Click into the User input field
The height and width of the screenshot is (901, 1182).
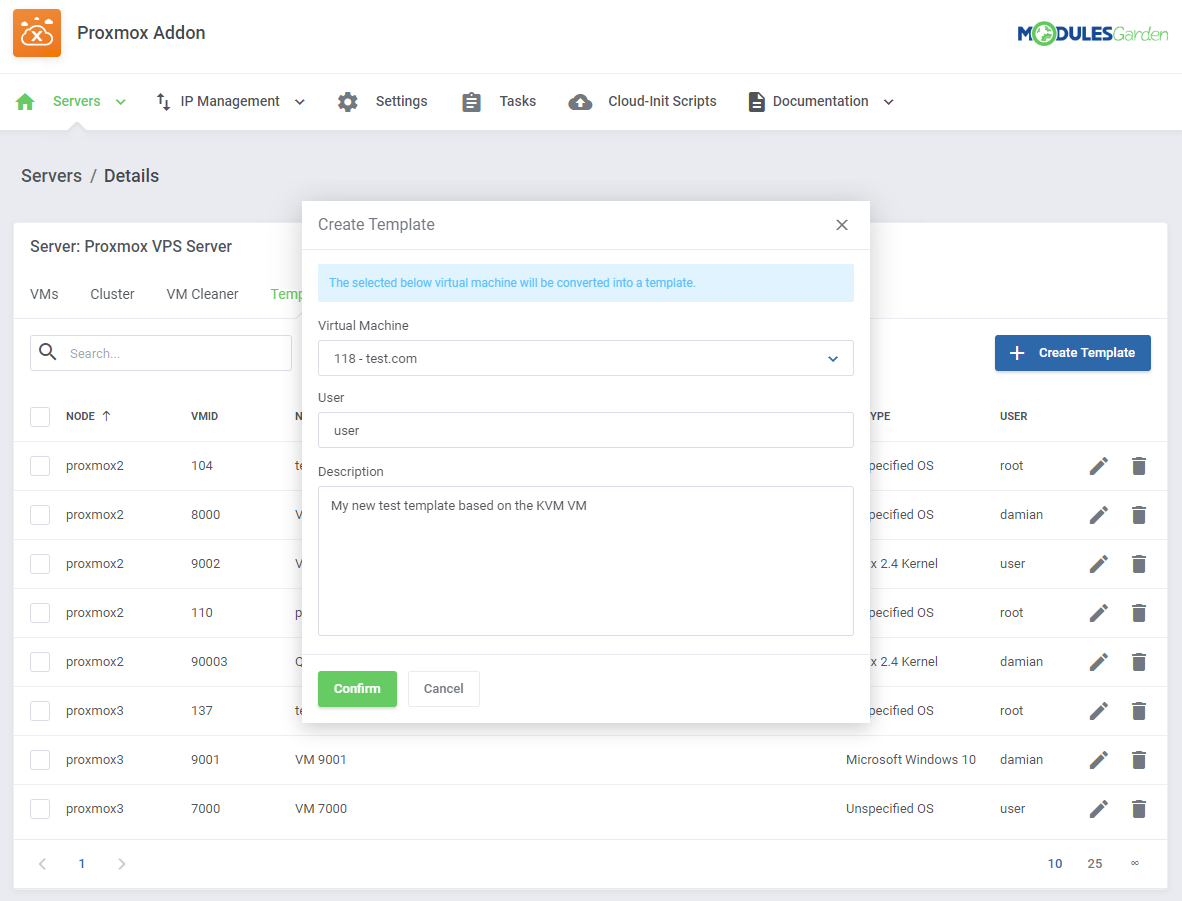coord(586,430)
